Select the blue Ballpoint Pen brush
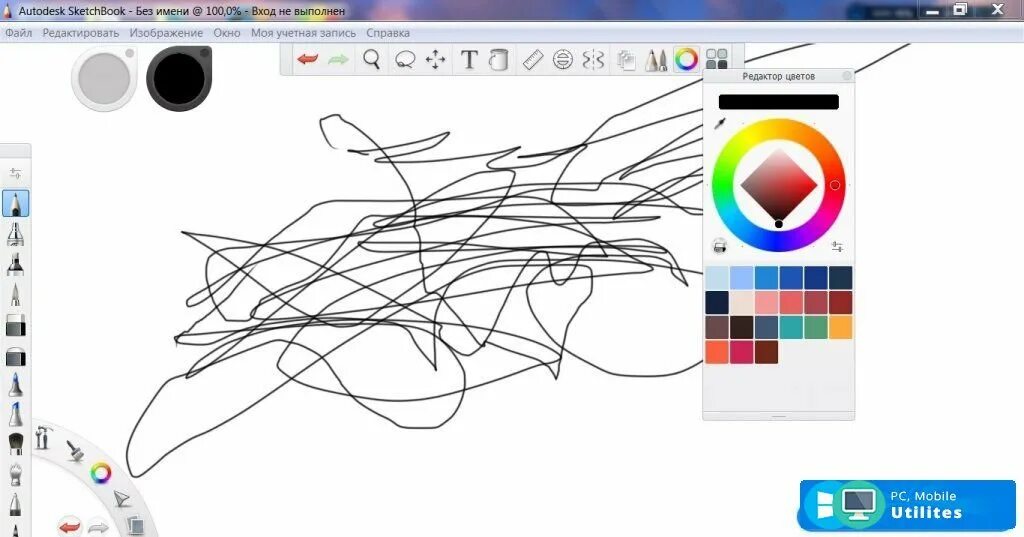The height and width of the screenshot is (537, 1024). click(x=15, y=385)
